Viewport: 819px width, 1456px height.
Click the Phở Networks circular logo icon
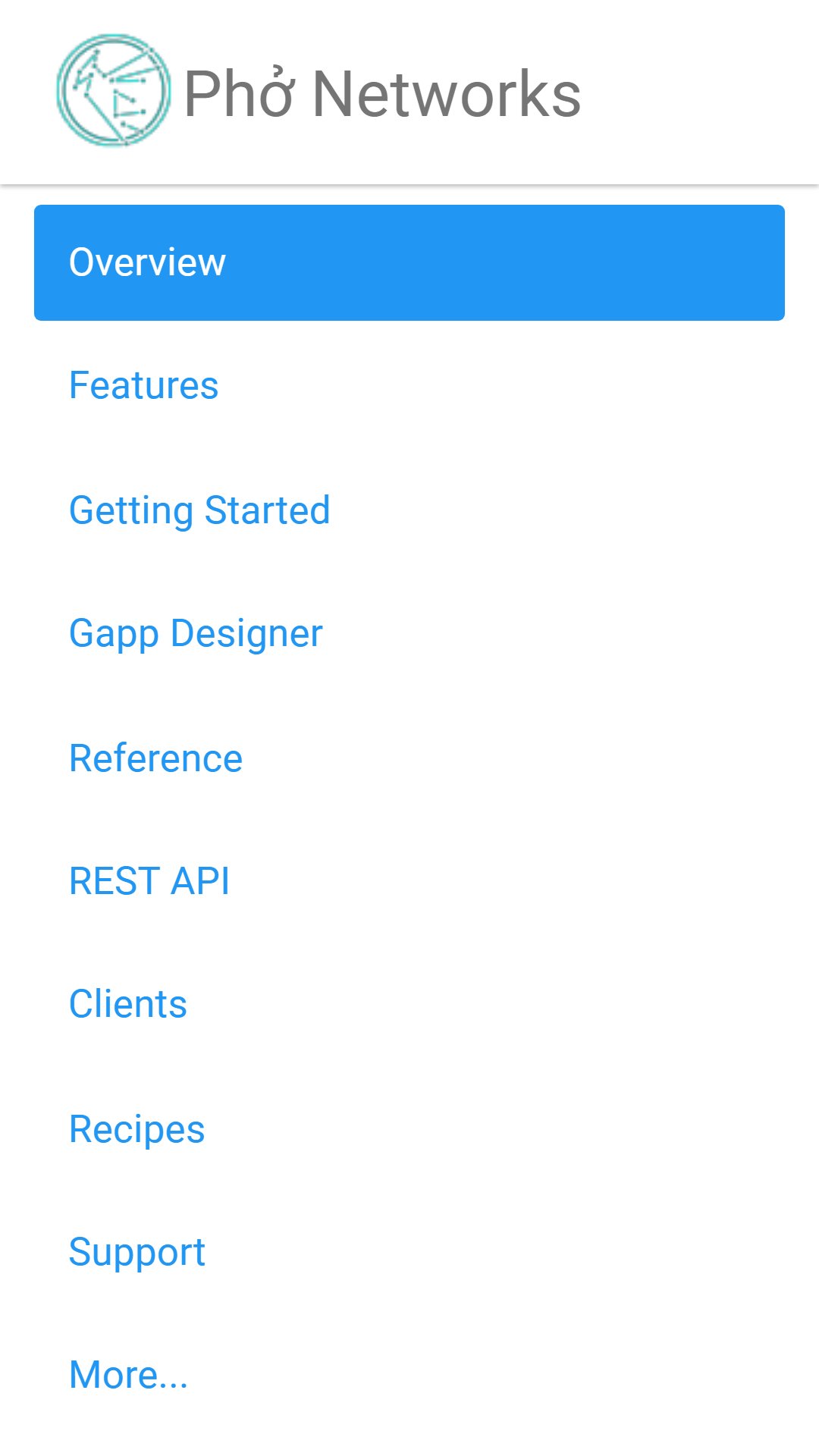113,90
